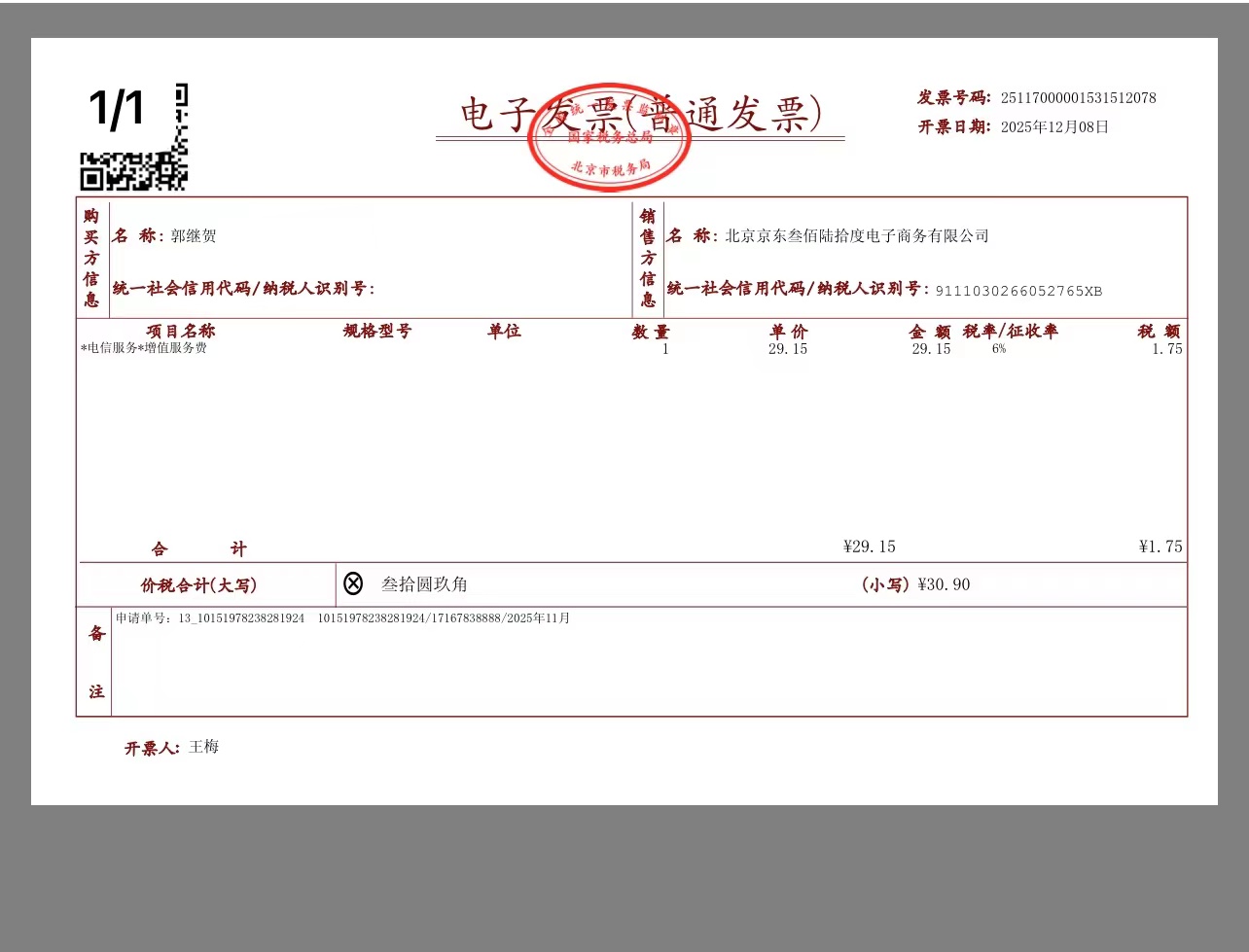Image resolution: width=1249 pixels, height=952 pixels.
Task: Click the 6% tax rate value
Action: coord(999,349)
